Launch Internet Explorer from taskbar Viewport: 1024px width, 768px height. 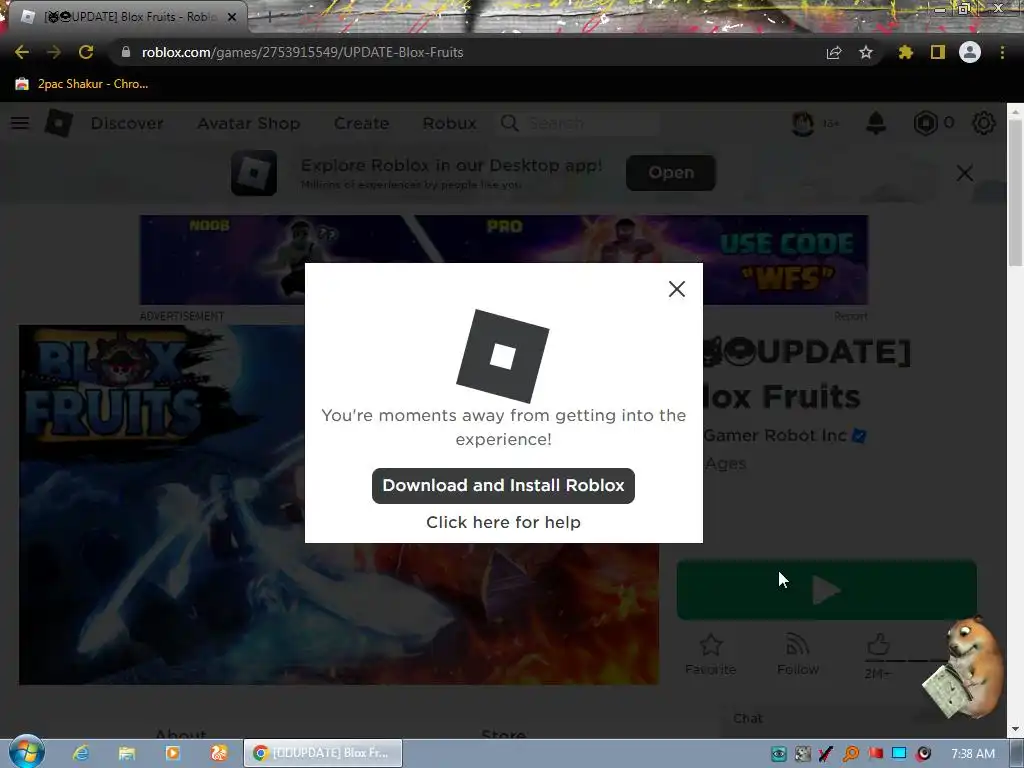tap(81, 753)
